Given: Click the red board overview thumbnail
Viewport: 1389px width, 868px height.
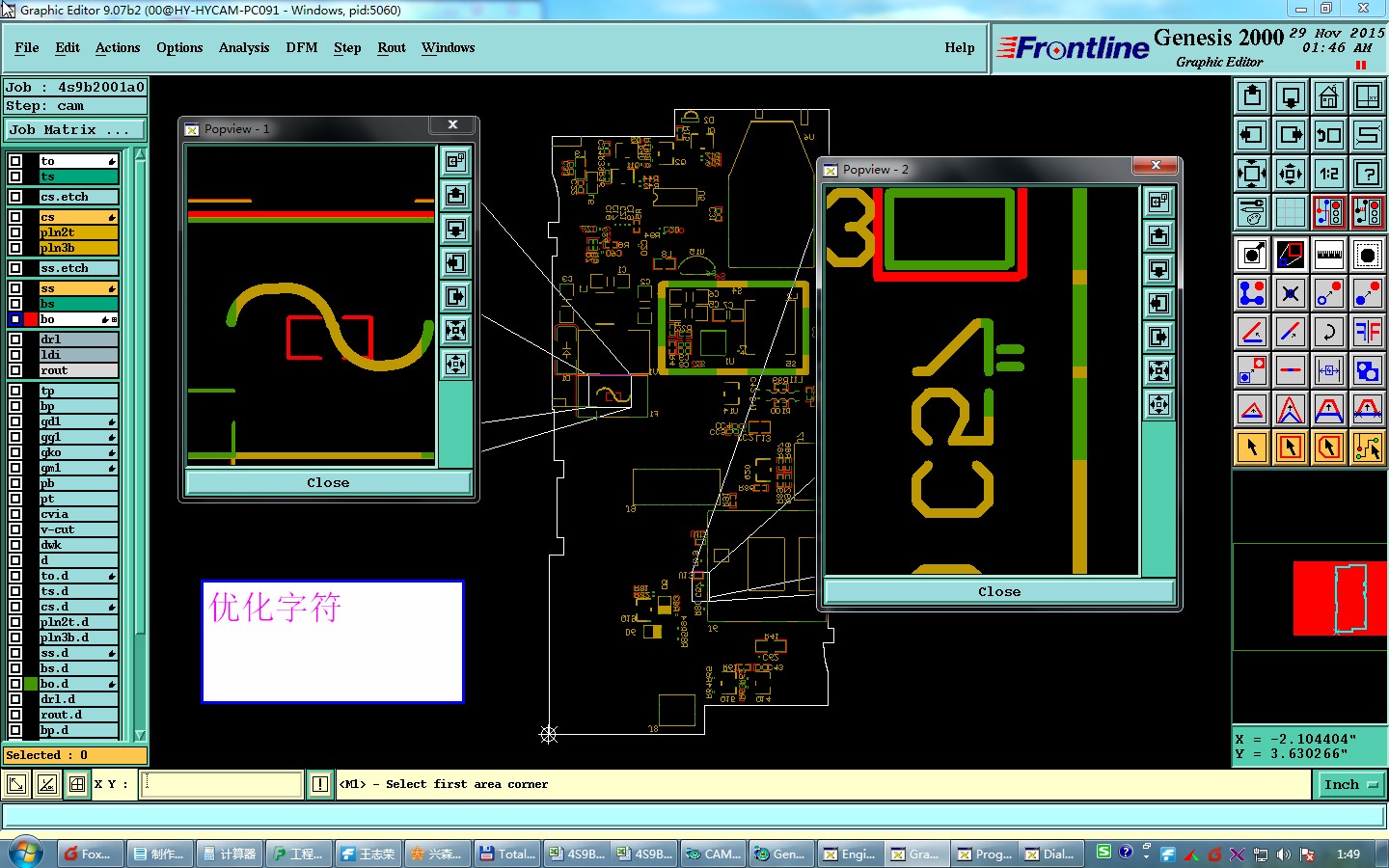Looking at the screenshot, I should (x=1340, y=598).
